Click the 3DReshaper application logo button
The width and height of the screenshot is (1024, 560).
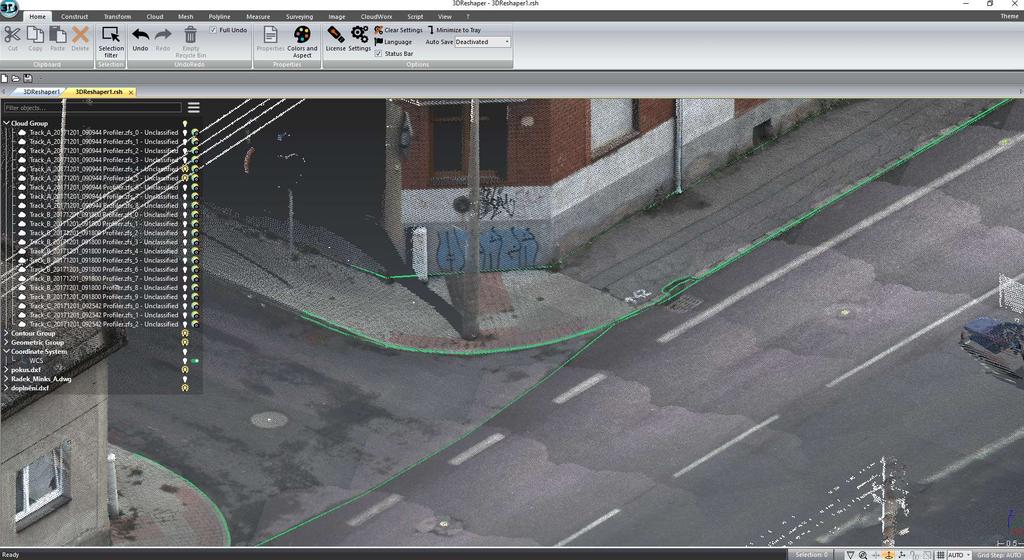[9, 8]
